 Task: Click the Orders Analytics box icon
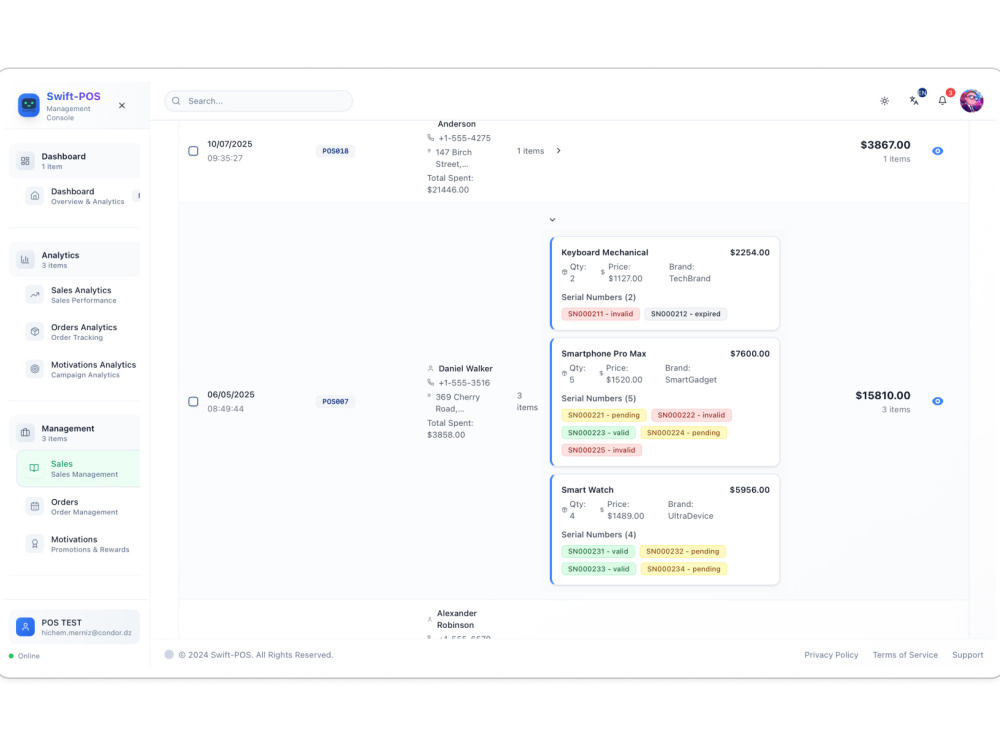point(35,332)
